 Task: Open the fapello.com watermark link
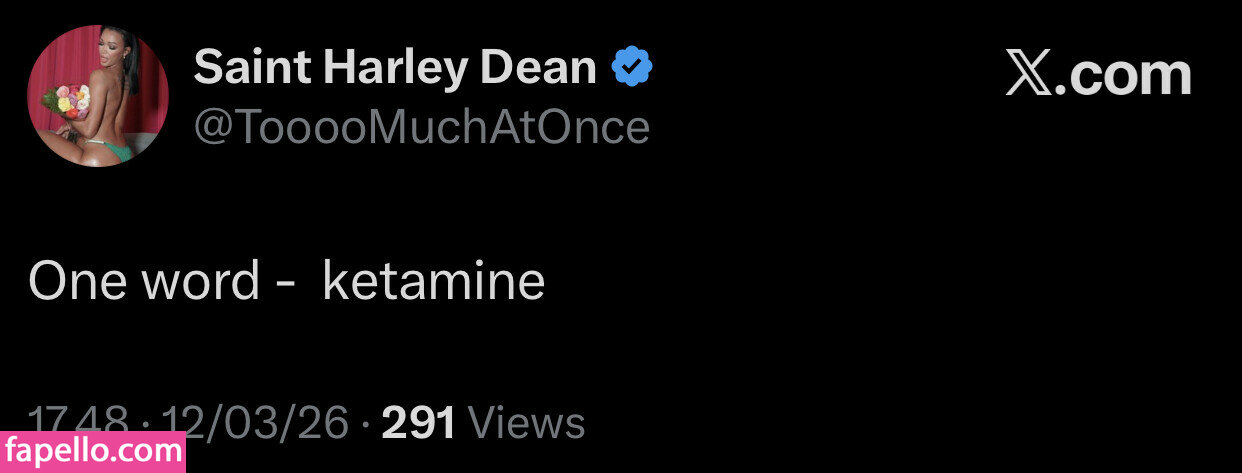tap(92, 451)
